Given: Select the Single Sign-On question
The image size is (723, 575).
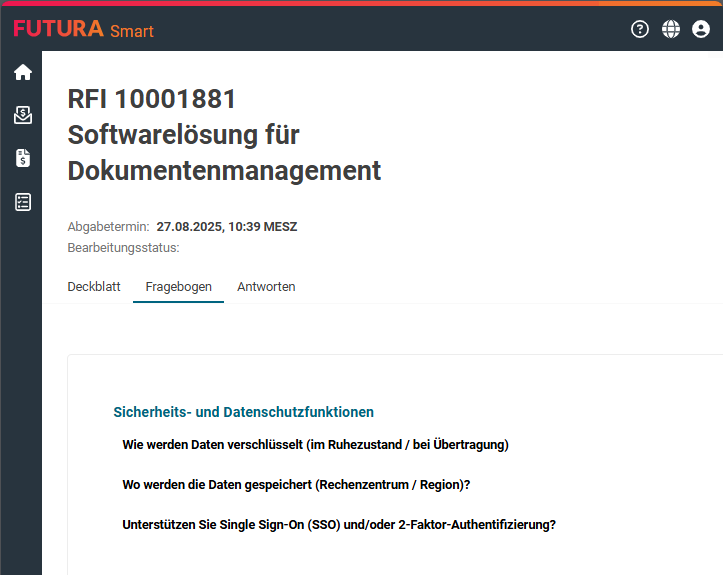Looking at the screenshot, I should (x=339, y=524).
